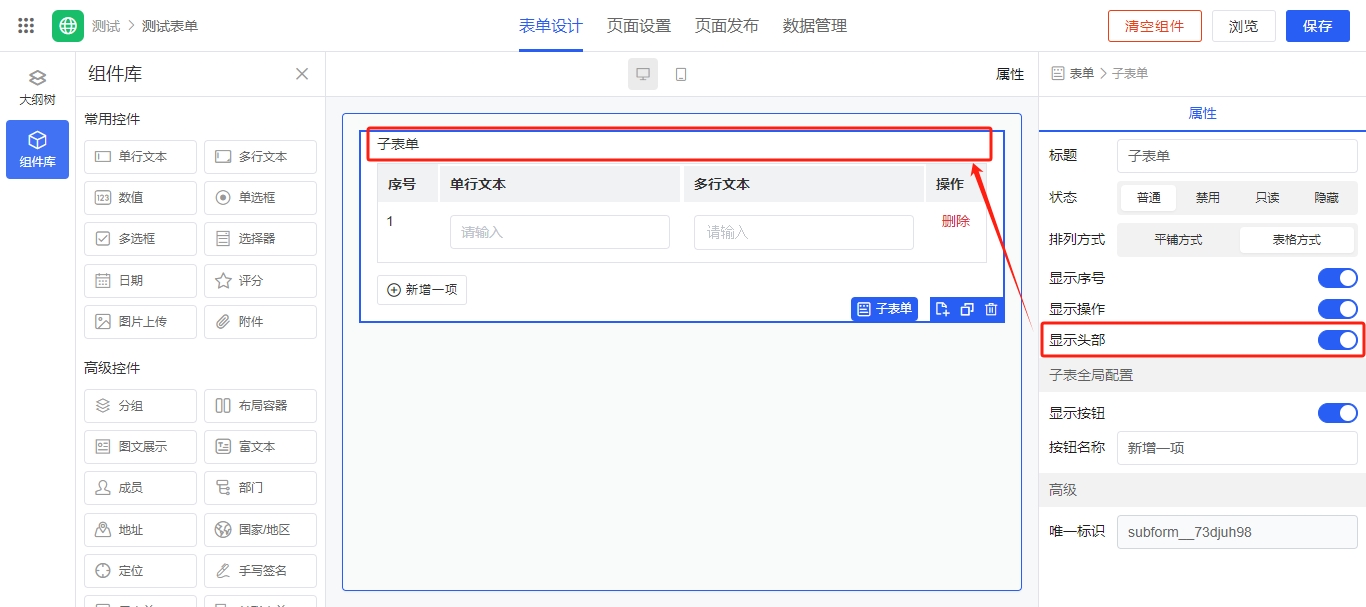The width and height of the screenshot is (1366, 607).
Task: Set status to read-only
Action: click(x=1267, y=198)
